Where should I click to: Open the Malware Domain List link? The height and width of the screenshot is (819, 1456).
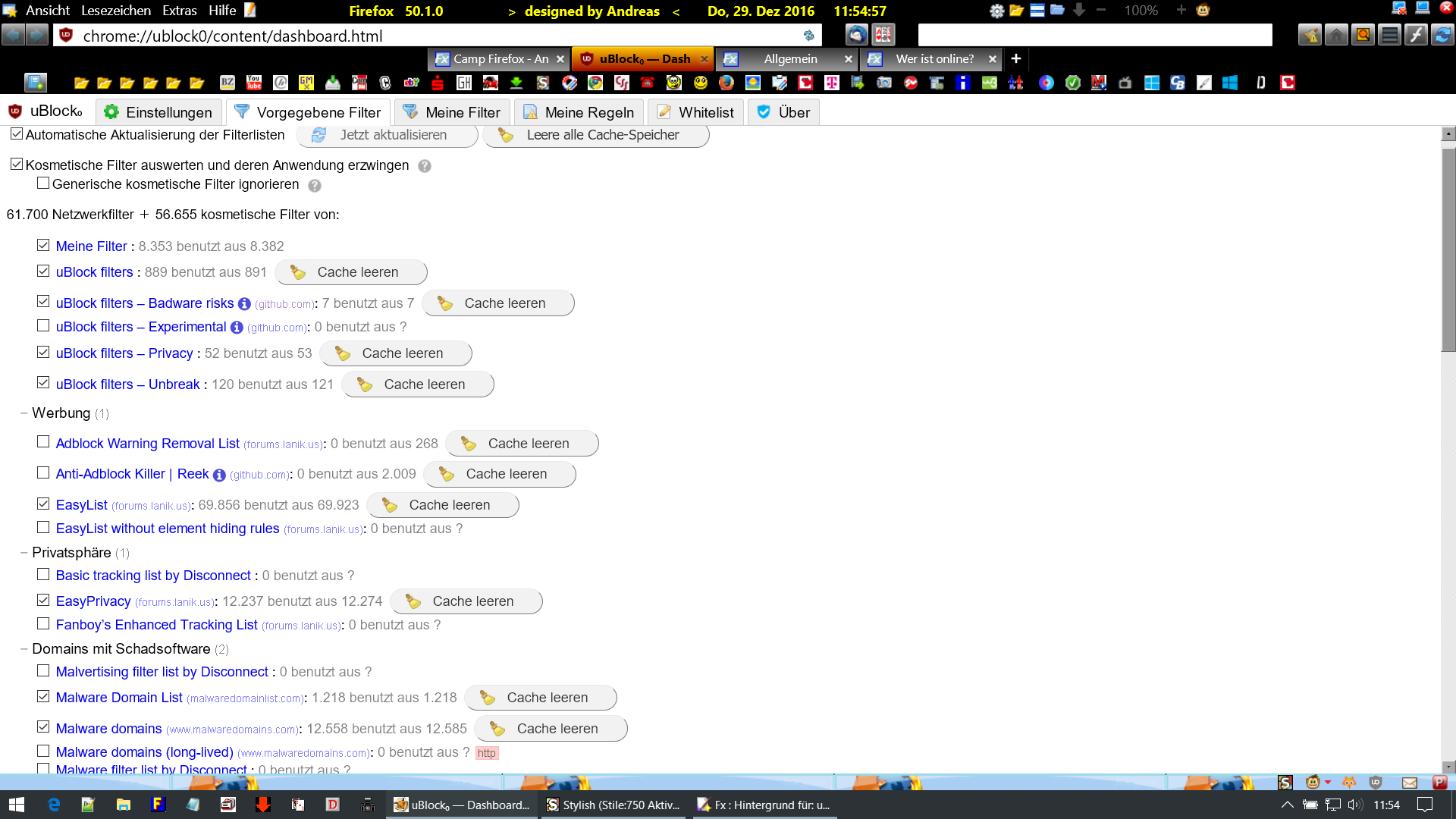pos(119,698)
